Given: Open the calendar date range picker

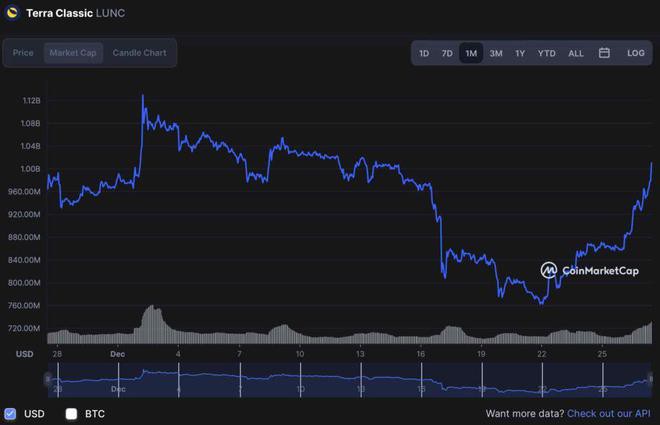Looking at the screenshot, I should coord(604,53).
